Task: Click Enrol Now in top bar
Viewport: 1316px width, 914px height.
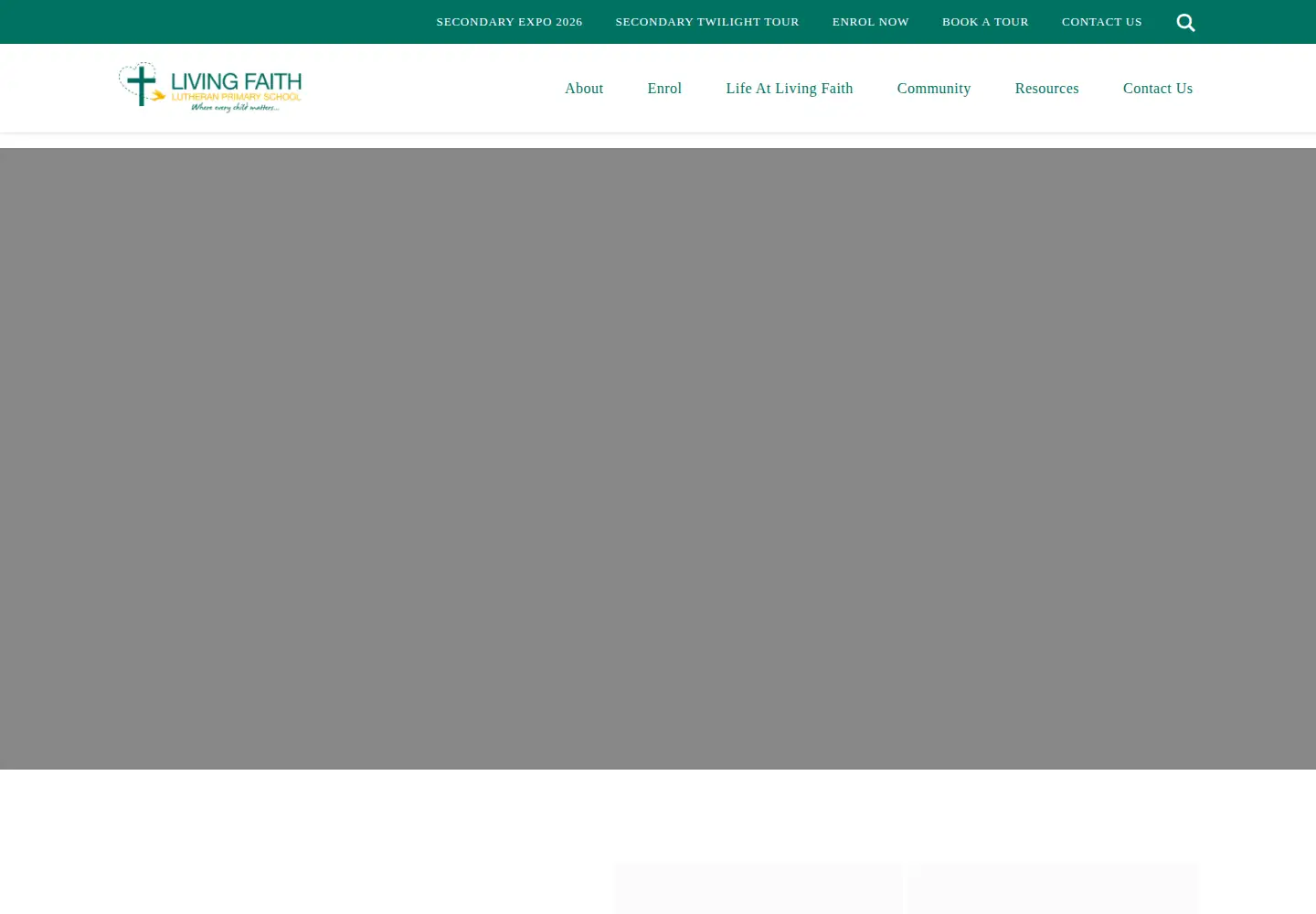Action: click(x=871, y=22)
